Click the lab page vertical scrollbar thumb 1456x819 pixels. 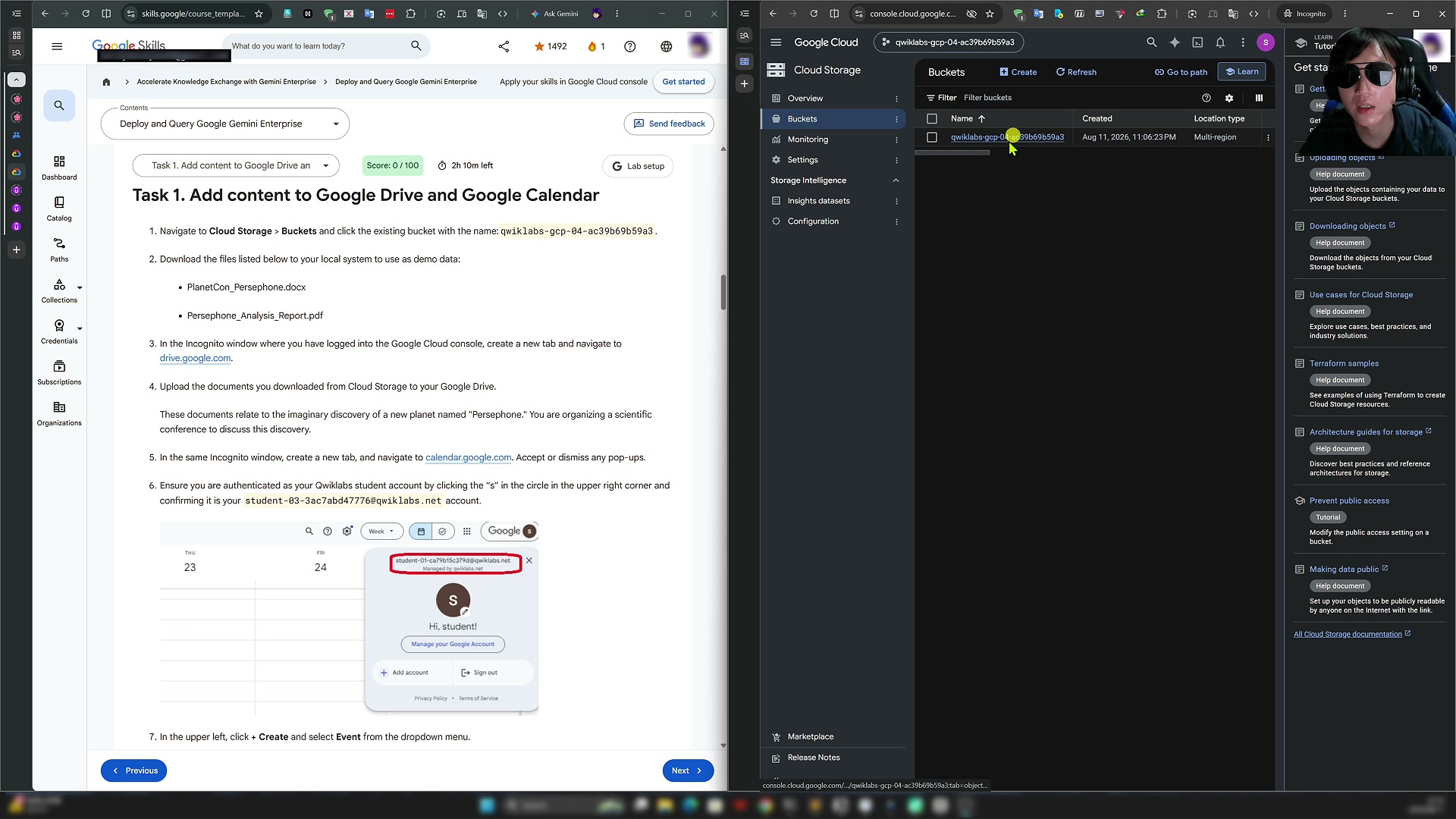(723, 292)
